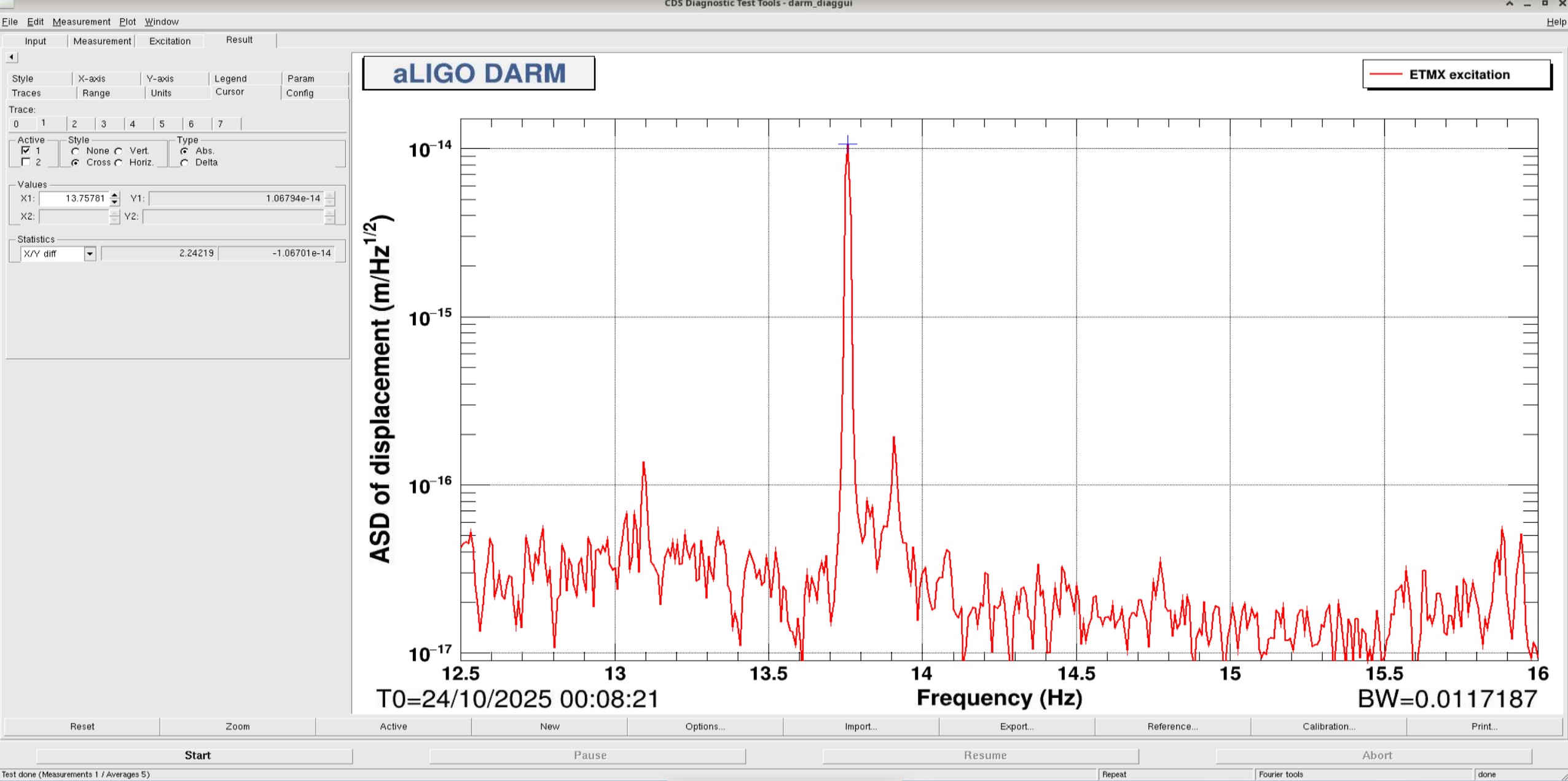Select Delta cursor type
Screen dimensions: 1568x781
(184, 163)
